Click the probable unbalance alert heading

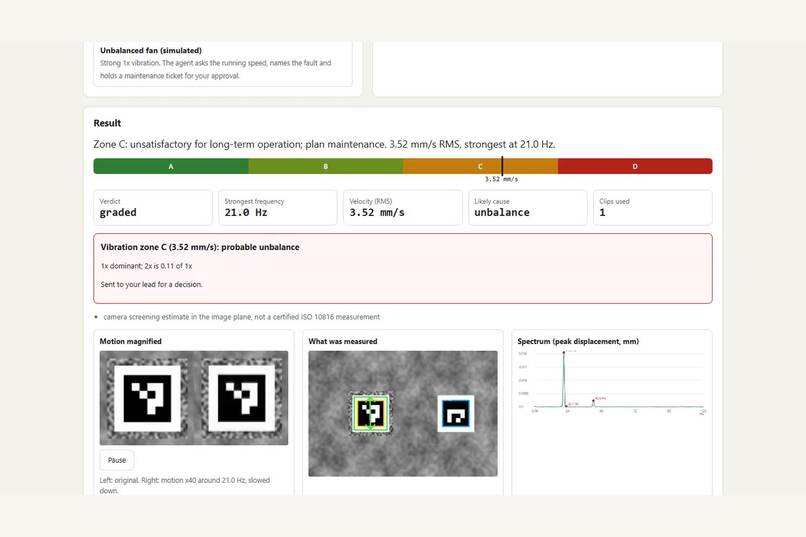200,247
